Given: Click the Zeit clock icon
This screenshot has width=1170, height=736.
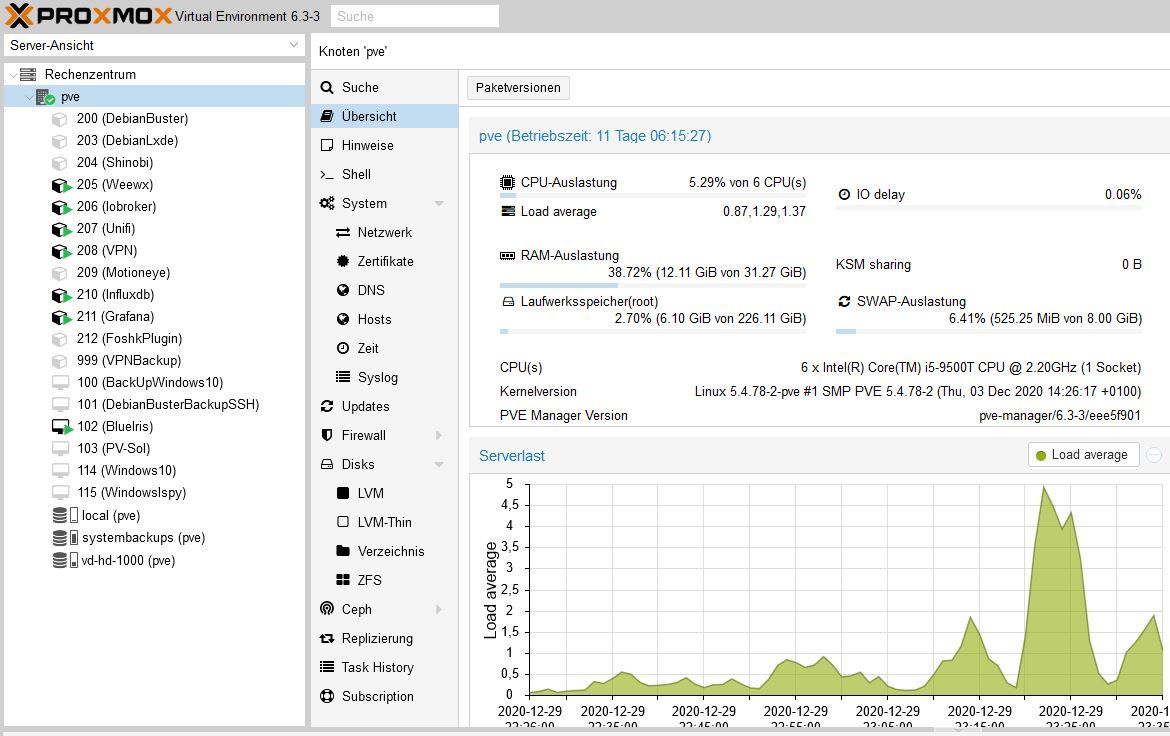Looking at the screenshot, I should pyautogui.click(x=342, y=349).
